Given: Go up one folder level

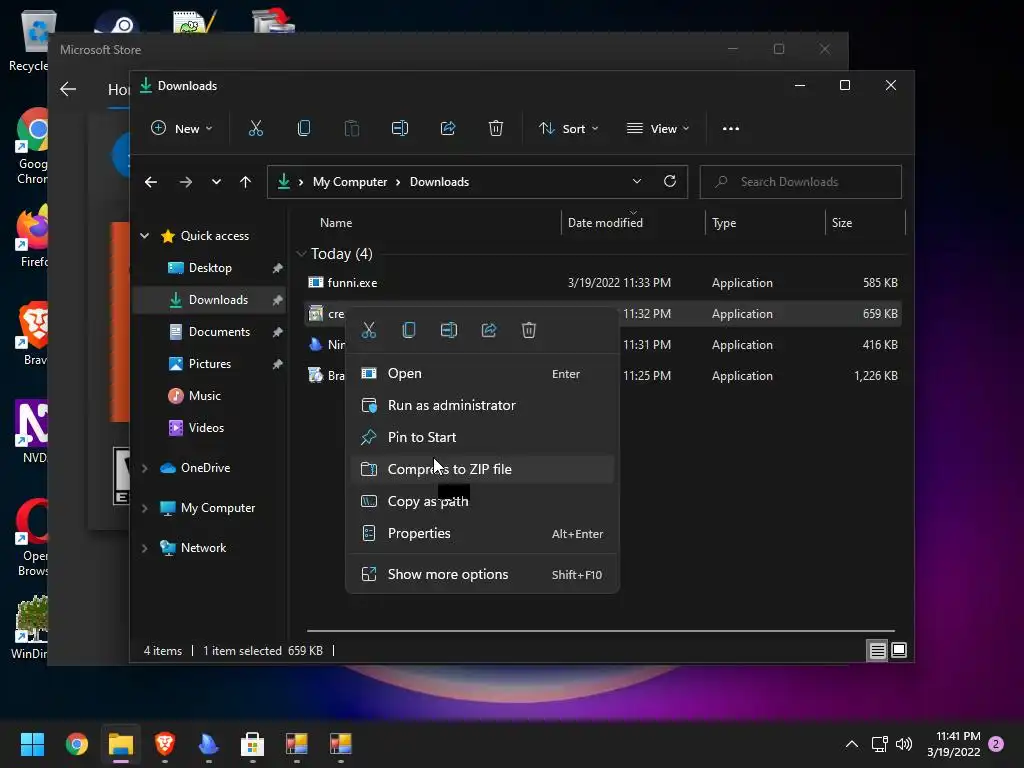Looking at the screenshot, I should click(x=246, y=182).
